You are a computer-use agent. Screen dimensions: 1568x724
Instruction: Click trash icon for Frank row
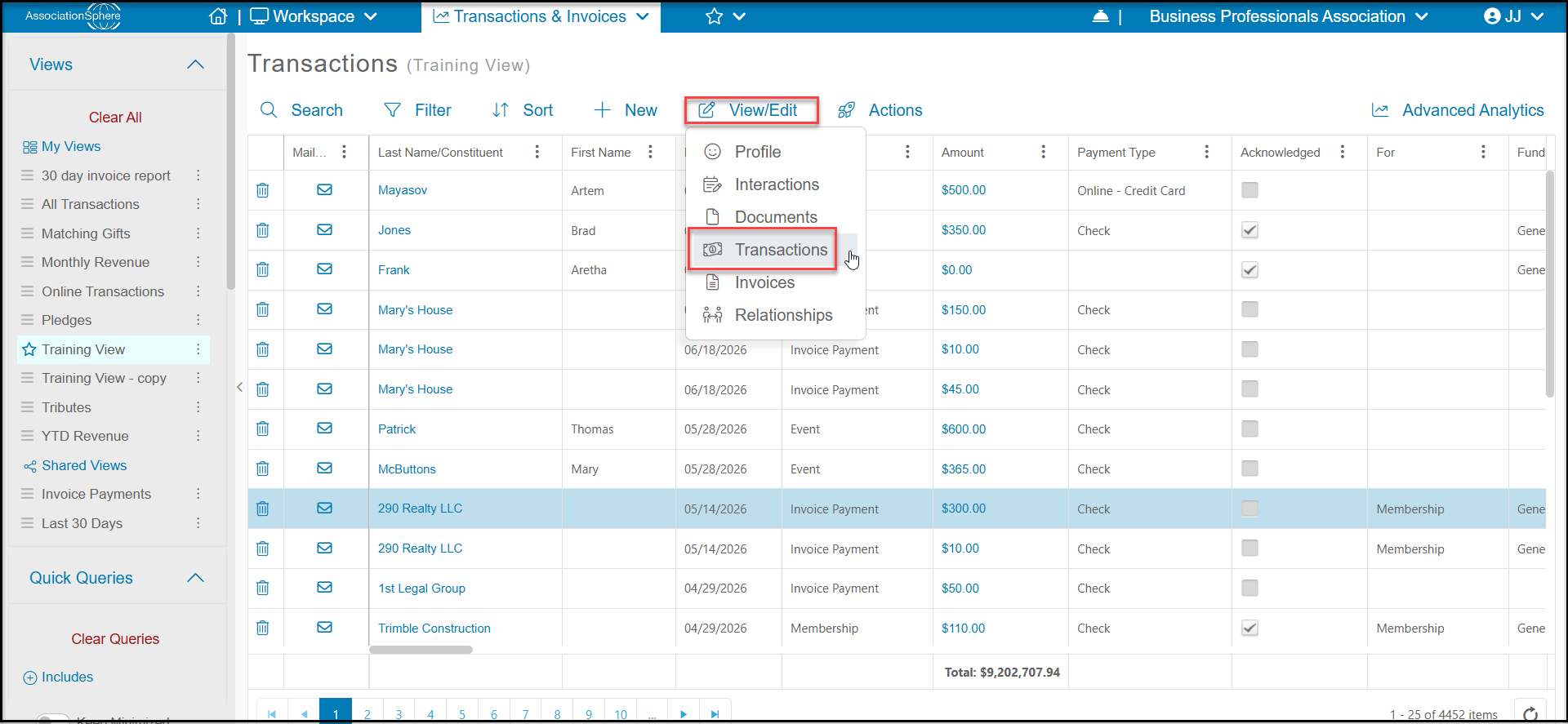click(263, 269)
